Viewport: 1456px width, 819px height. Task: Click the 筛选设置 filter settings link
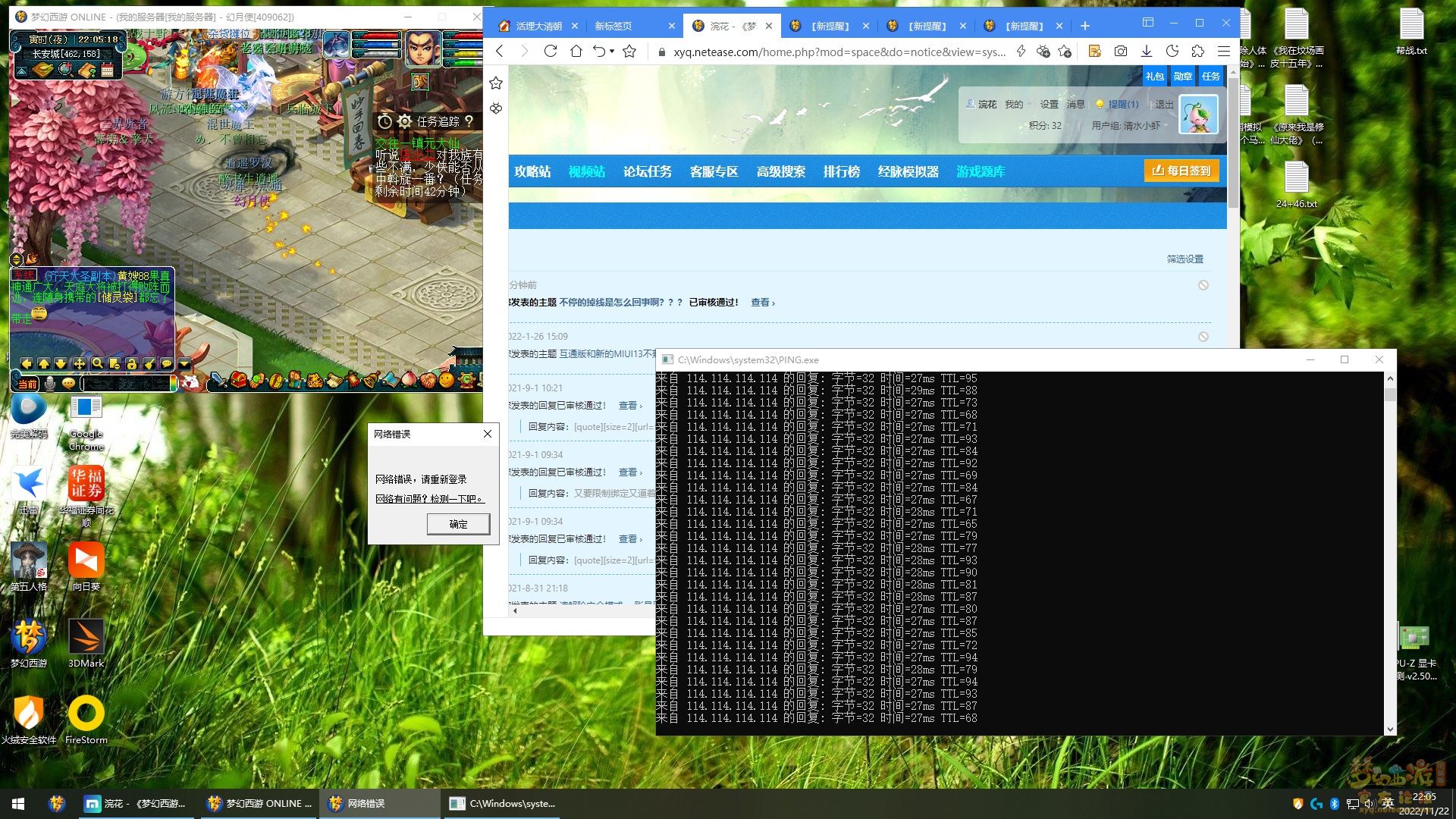click(1185, 259)
